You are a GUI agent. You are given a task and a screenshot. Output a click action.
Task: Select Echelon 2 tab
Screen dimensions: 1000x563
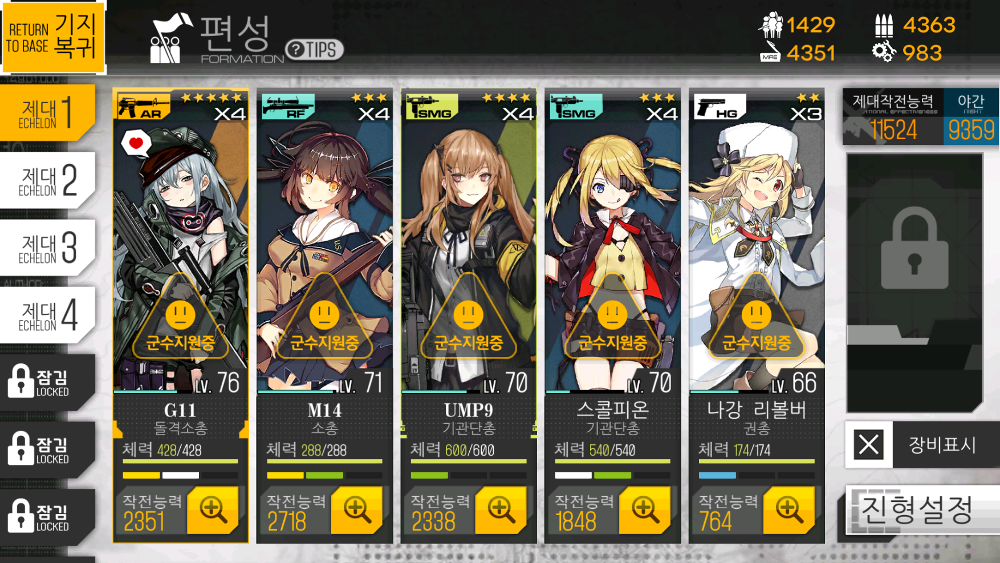(48, 181)
